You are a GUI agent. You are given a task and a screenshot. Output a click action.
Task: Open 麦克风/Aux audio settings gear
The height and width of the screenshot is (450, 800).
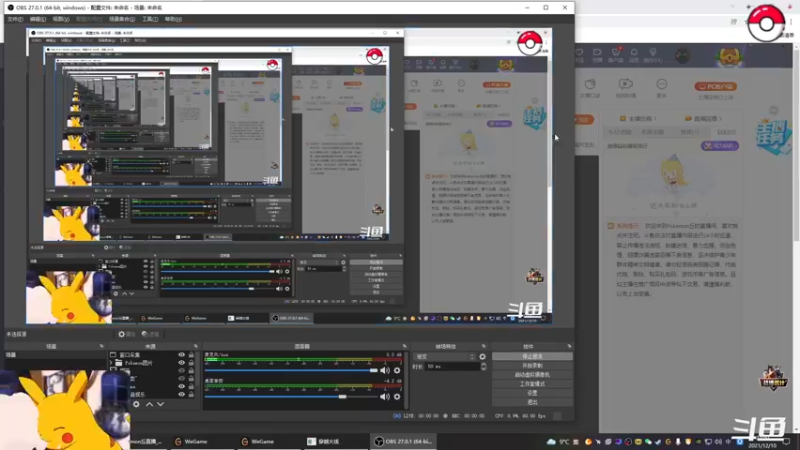coord(397,370)
